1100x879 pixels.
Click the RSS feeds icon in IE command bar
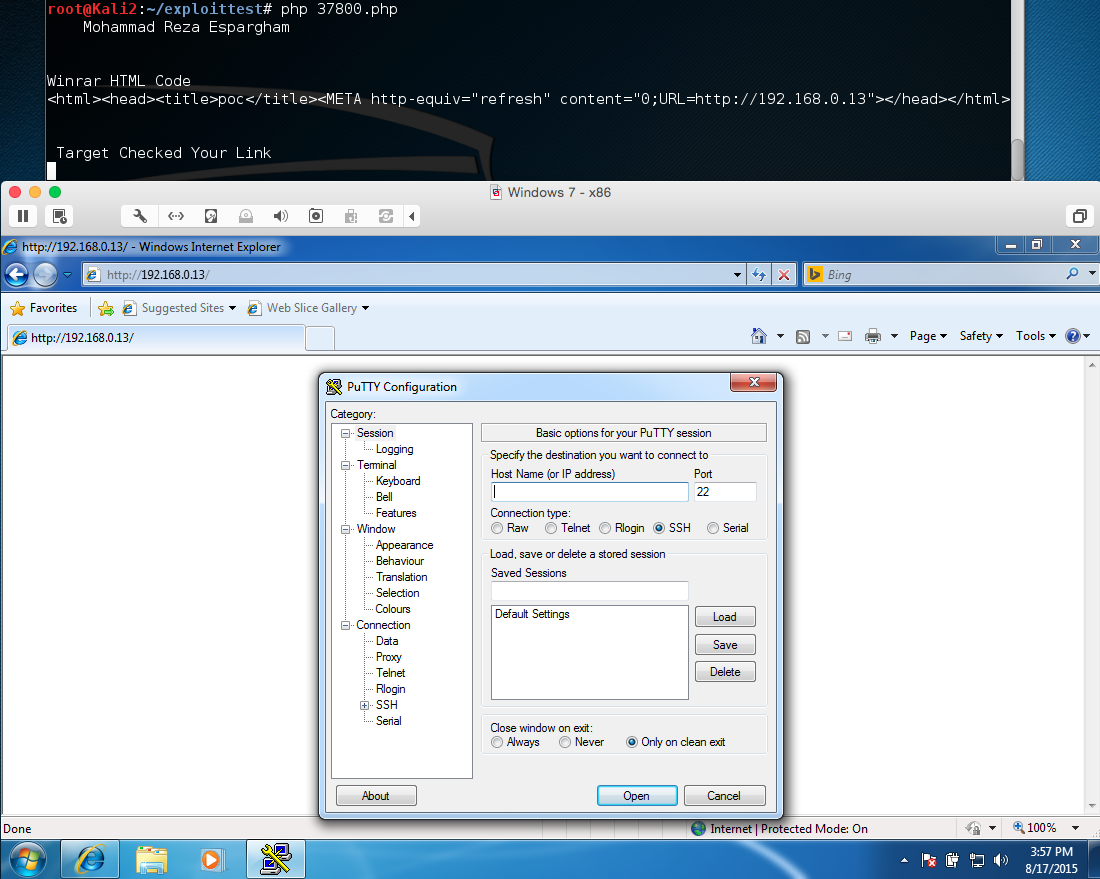point(803,337)
